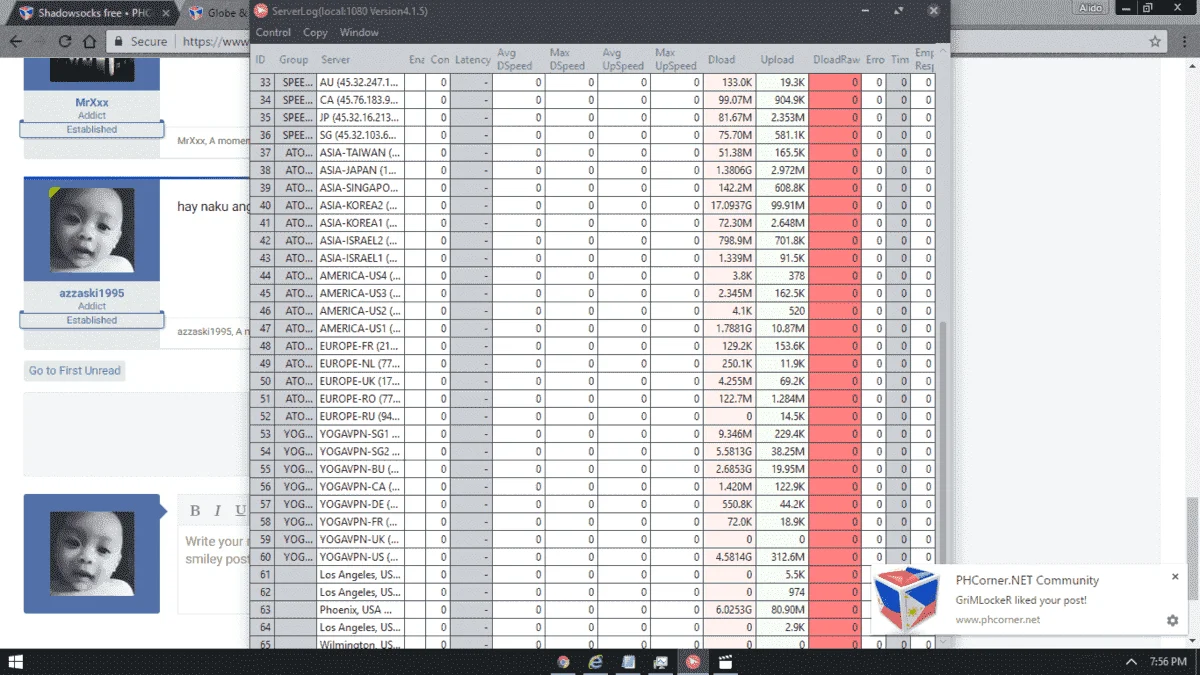1200x675 pixels.
Task: Click the browser back arrow
Action: coord(15,42)
